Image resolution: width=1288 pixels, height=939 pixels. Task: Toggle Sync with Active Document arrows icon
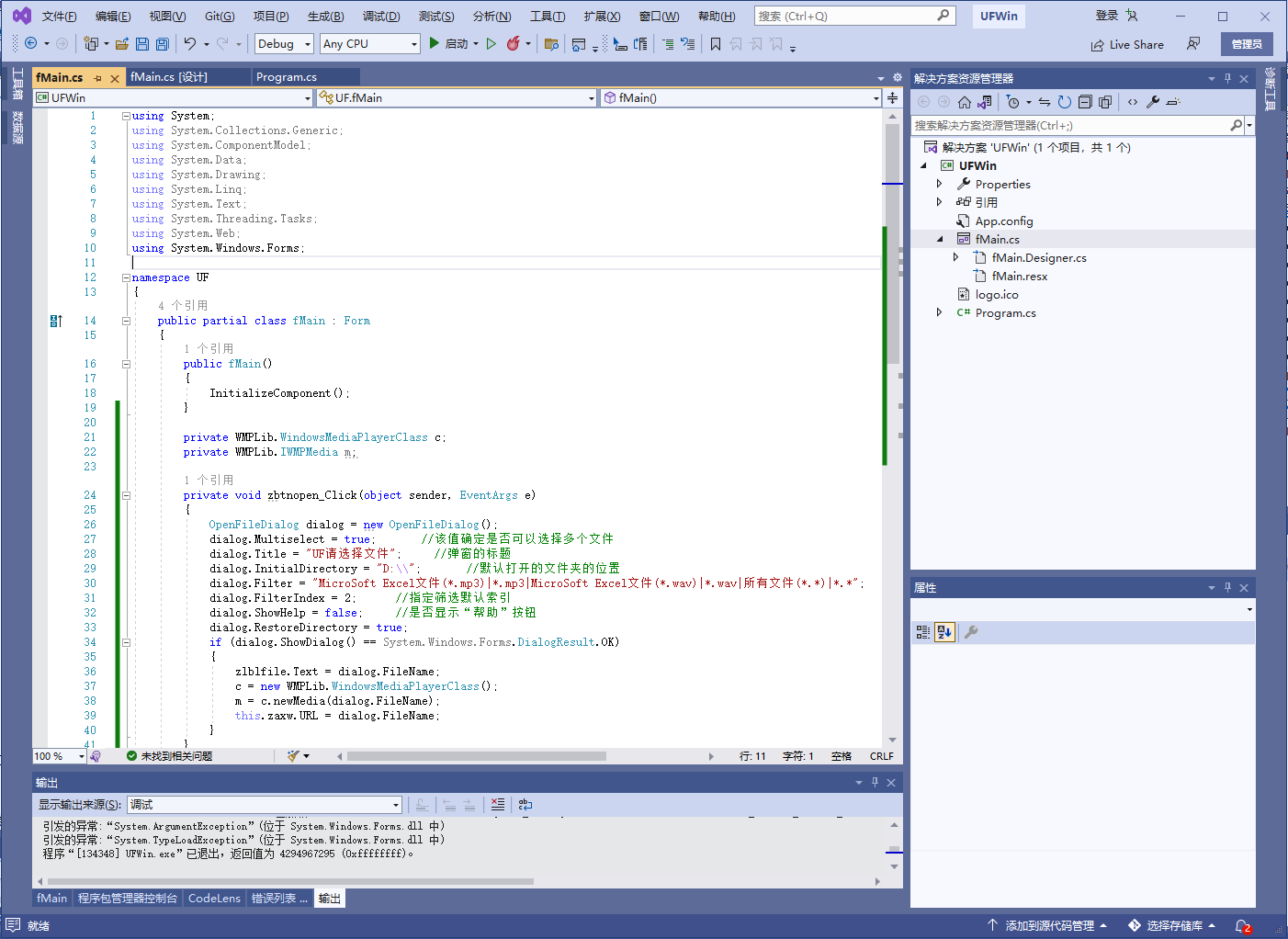(x=1045, y=102)
